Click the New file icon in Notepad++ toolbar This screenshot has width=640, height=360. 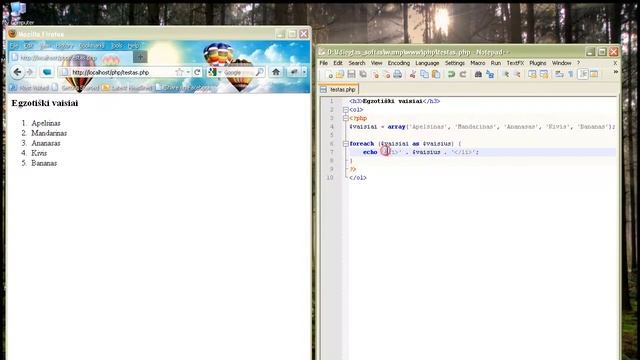329,74
